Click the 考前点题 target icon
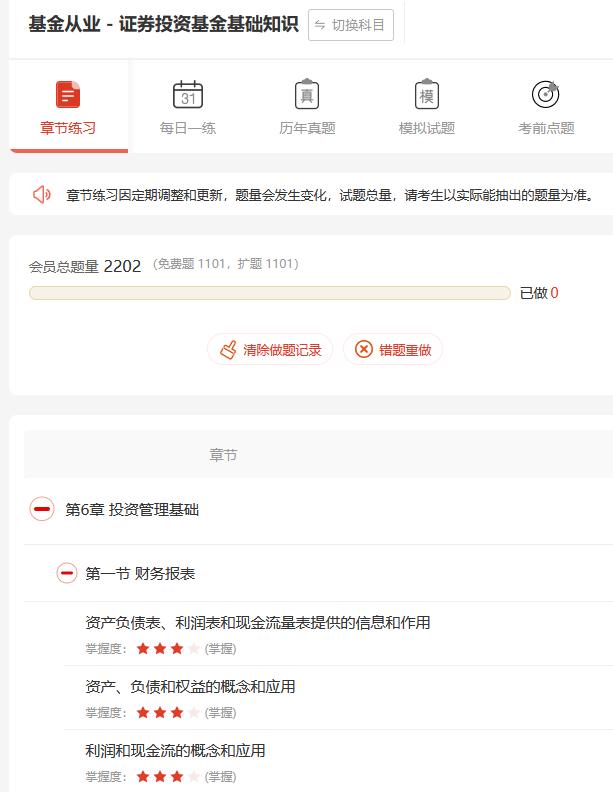This screenshot has width=613, height=792. coord(546,95)
